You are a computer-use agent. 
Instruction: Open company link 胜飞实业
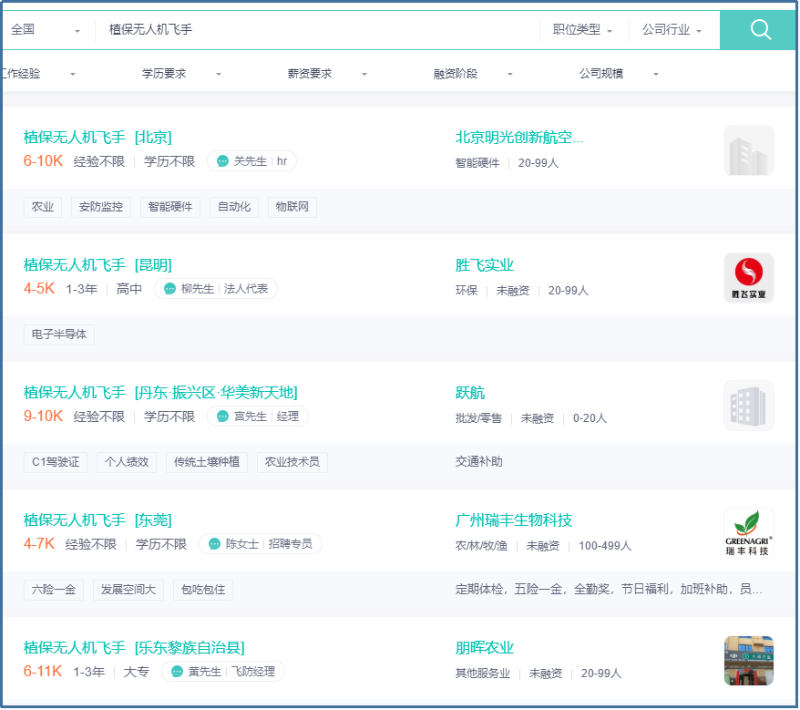[x=484, y=265]
